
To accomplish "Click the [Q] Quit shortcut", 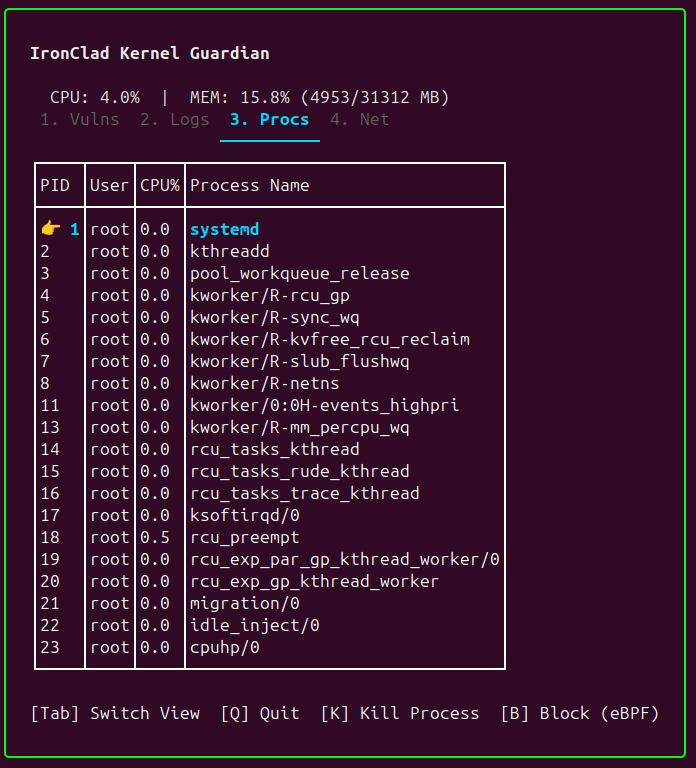I will pyautogui.click(x=260, y=713).
